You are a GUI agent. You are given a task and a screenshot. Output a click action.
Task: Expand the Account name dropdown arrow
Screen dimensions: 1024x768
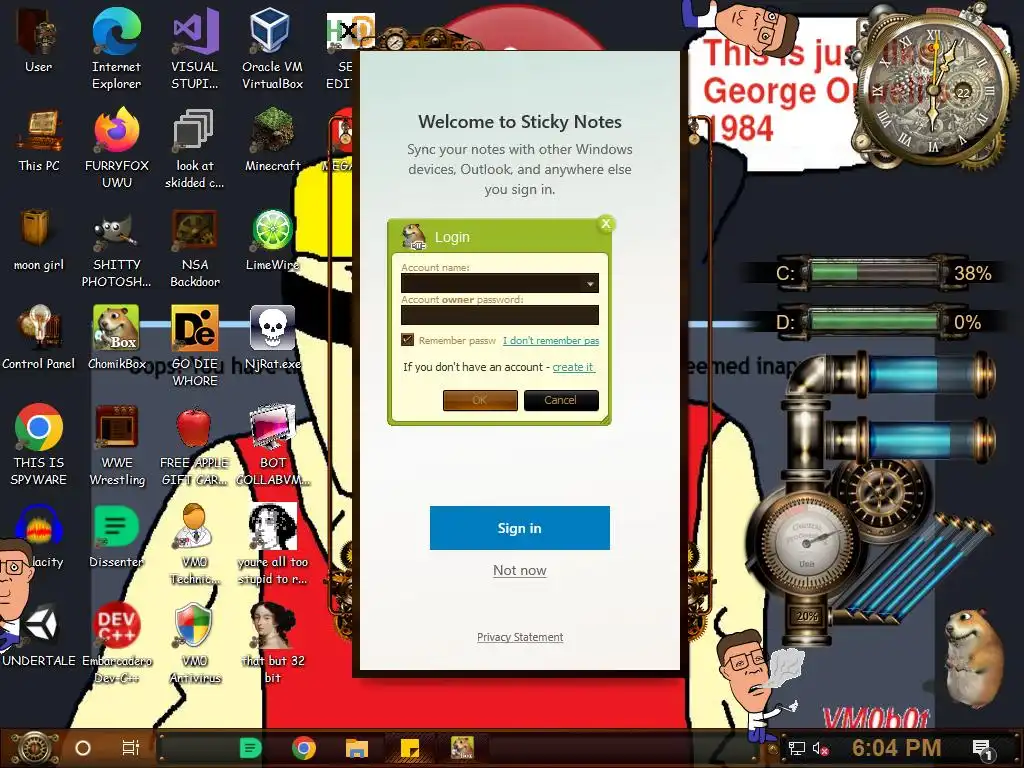click(590, 283)
